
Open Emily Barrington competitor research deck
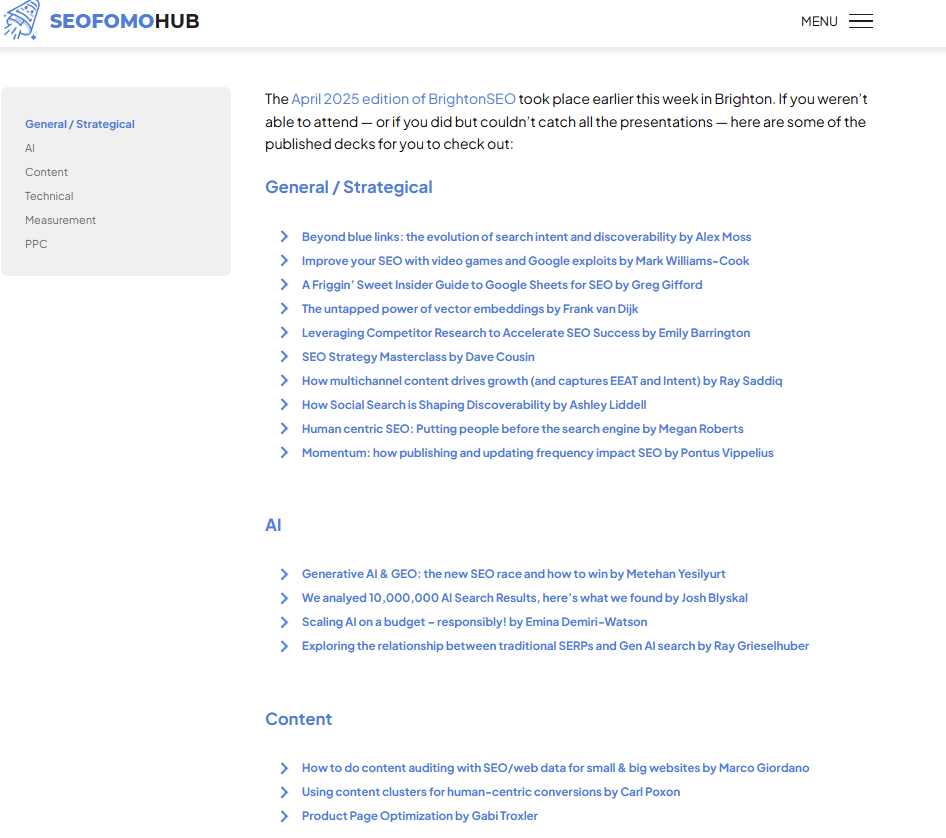pos(525,333)
